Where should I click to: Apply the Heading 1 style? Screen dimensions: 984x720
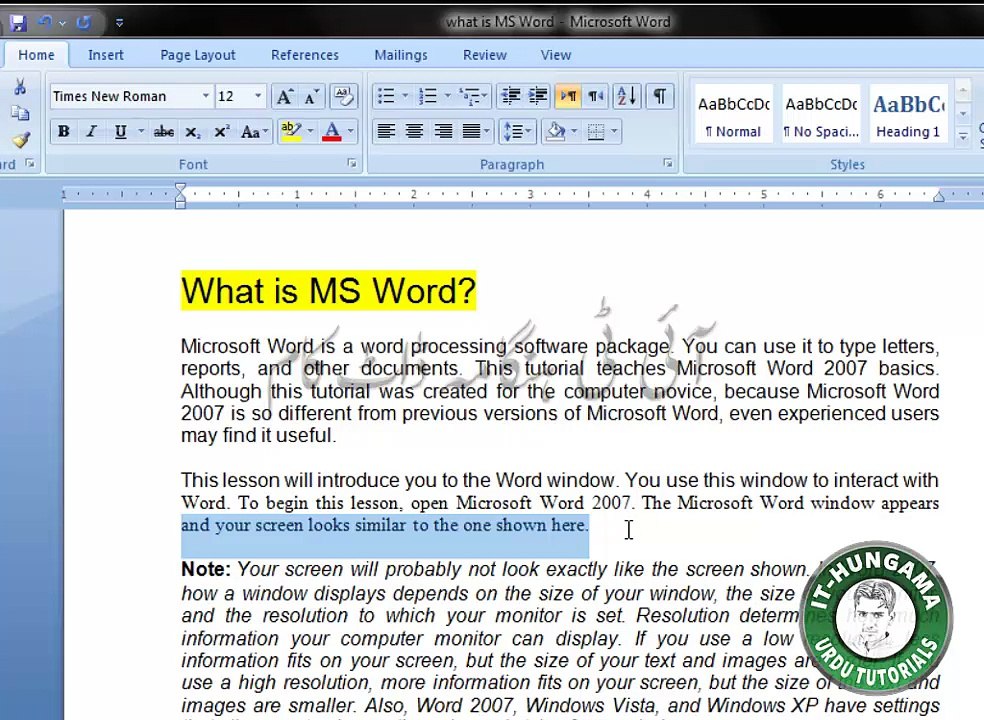tap(909, 114)
